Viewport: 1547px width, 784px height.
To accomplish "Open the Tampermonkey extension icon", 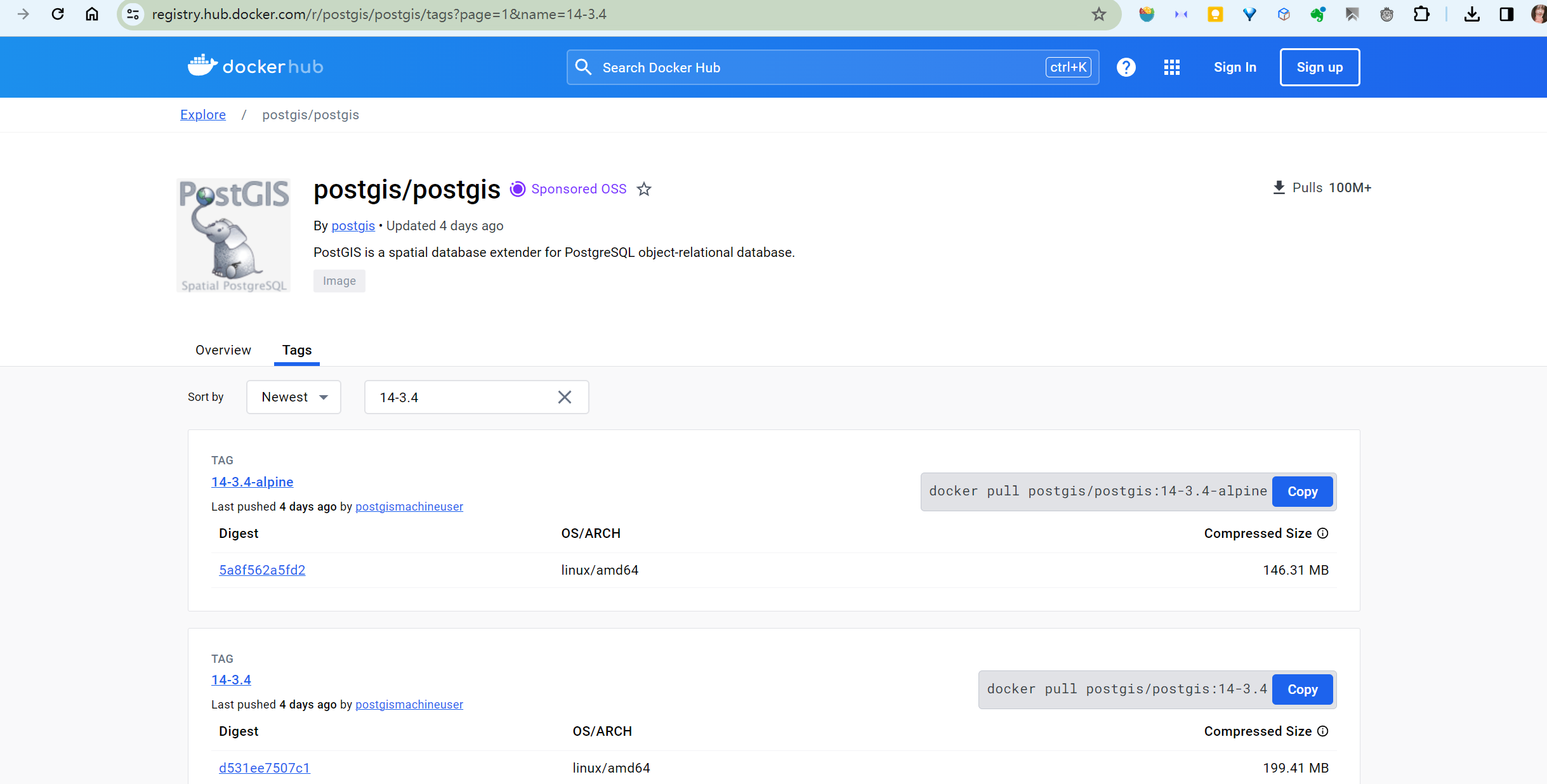I will coord(1386,14).
